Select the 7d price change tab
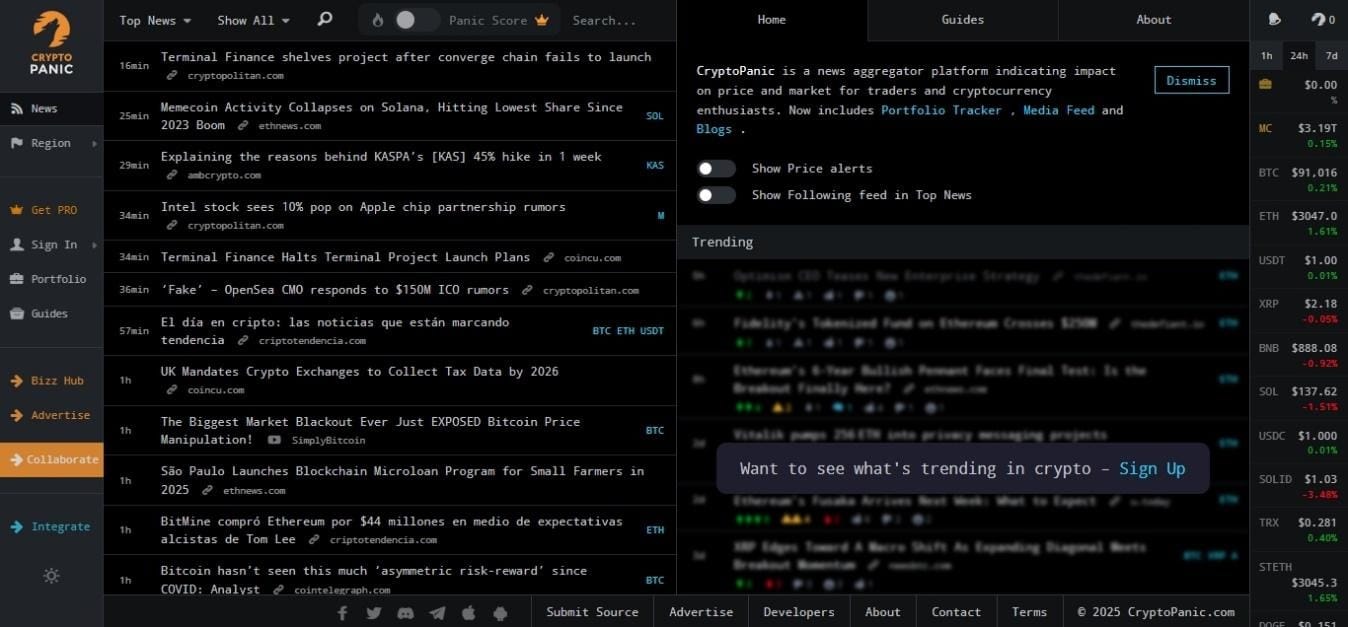The image size is (1348, 627). (1331, 55)
